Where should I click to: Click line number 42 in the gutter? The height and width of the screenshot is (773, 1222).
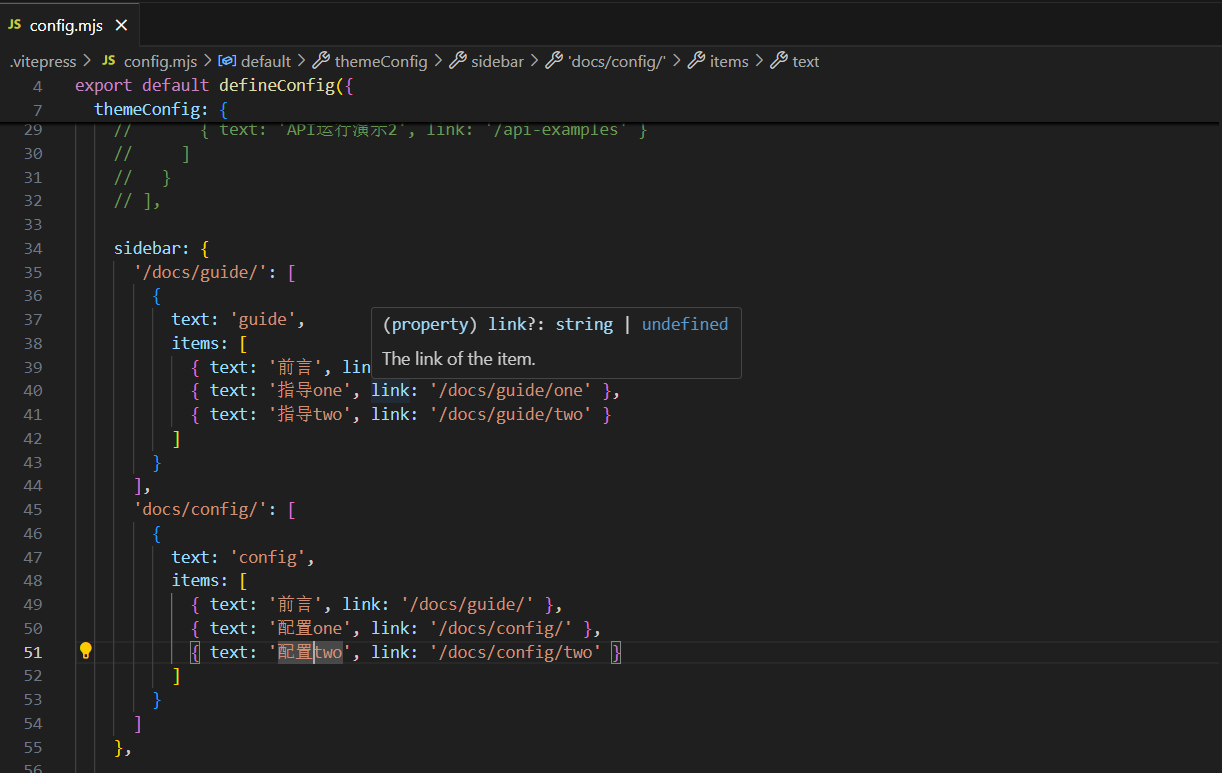(x=32, y=438)
